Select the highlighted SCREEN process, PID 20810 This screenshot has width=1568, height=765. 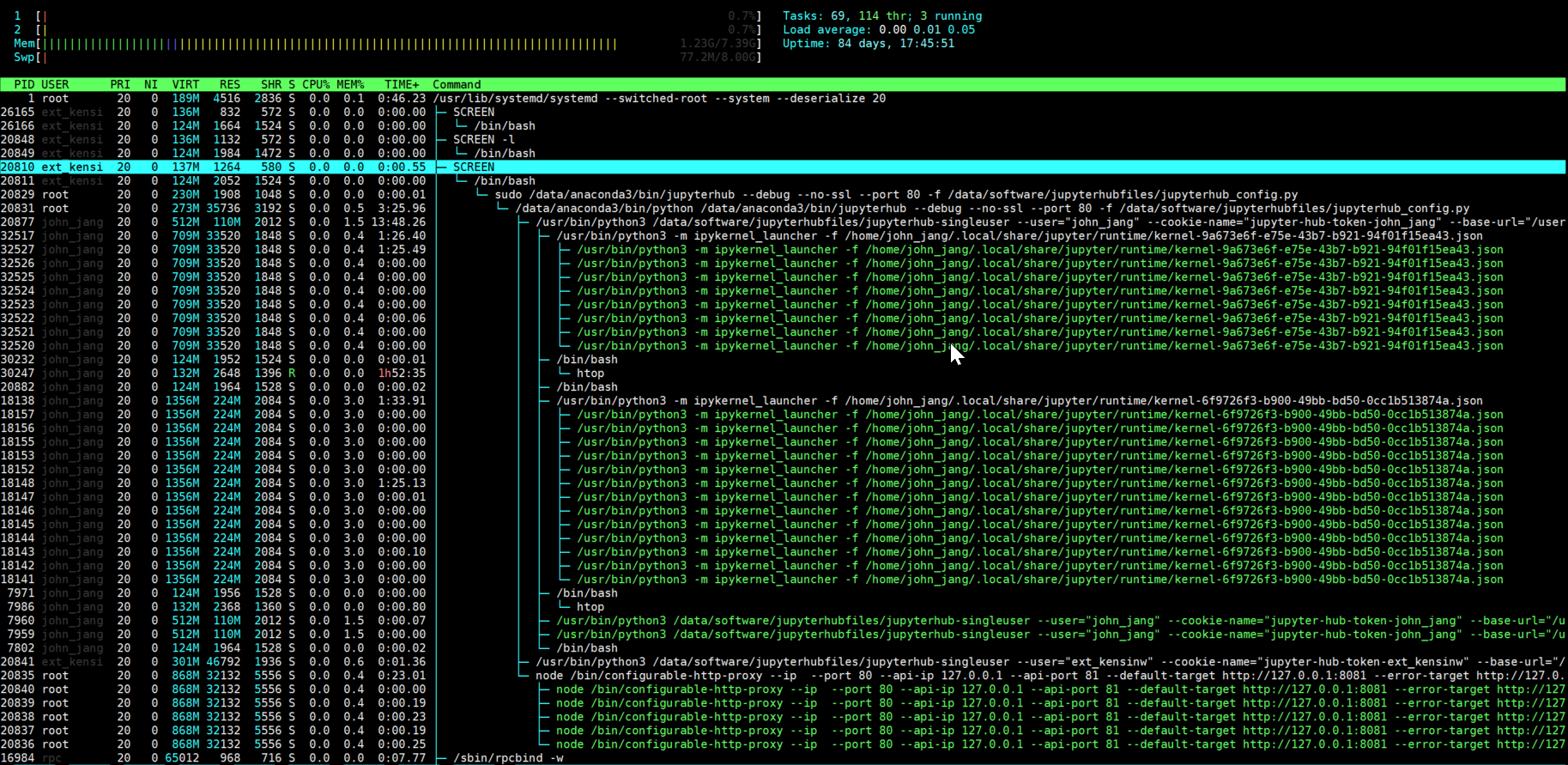tap(474, 167)
